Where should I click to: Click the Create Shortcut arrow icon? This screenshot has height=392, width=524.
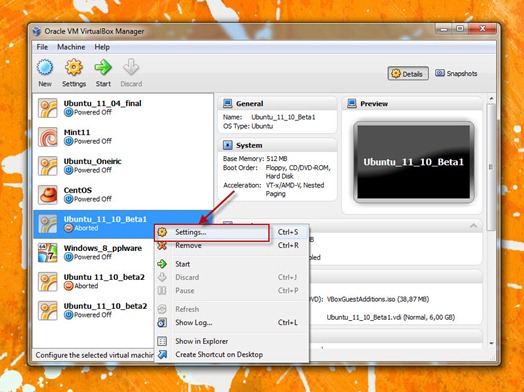point(162,354)
